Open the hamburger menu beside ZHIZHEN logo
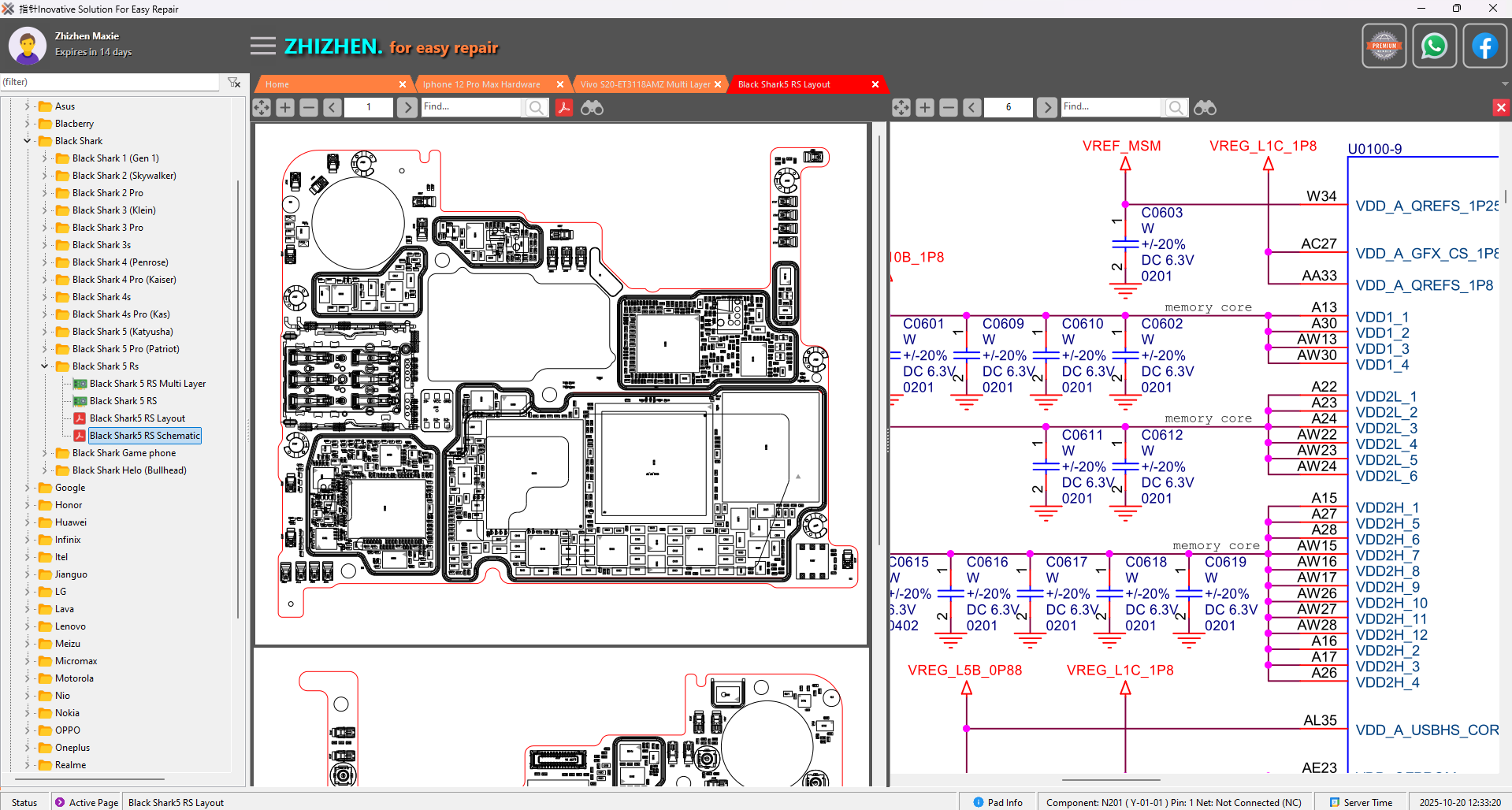 click(263, 46)
